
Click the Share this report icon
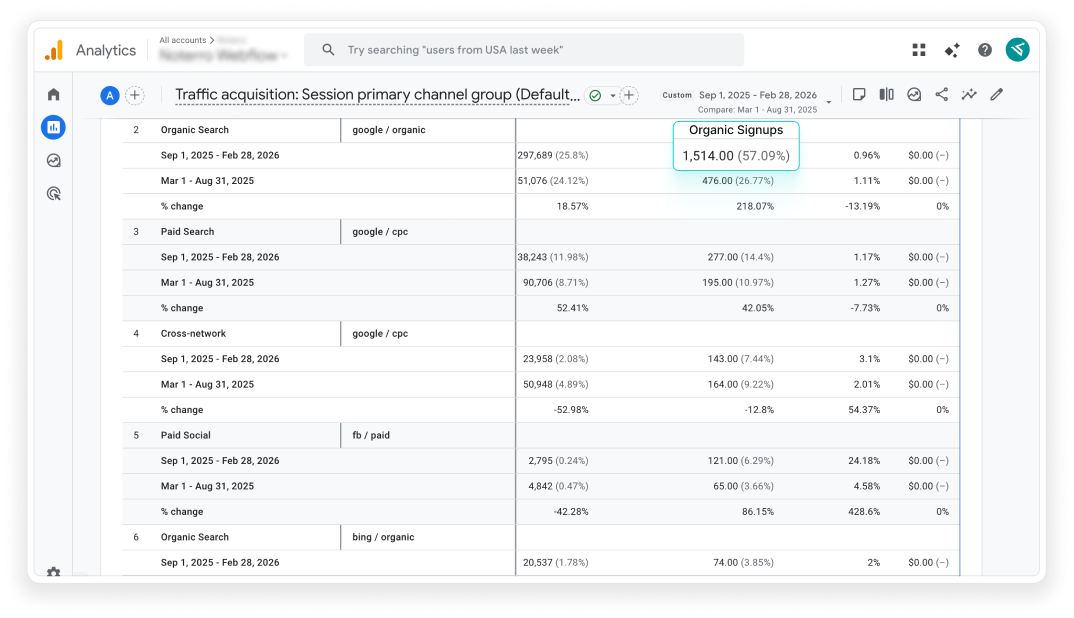941,95
